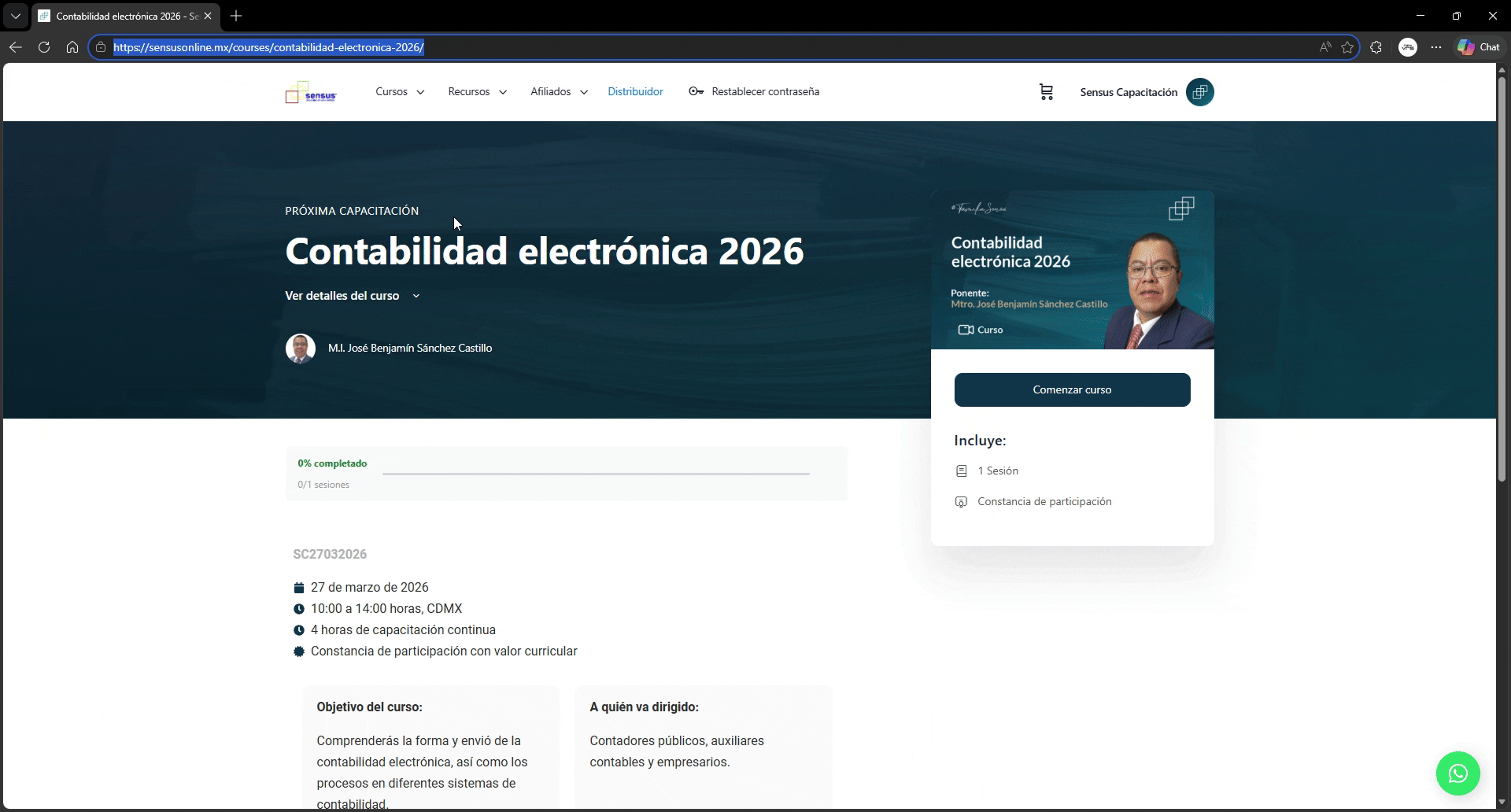
Task: Click the course thumbnail image
Action: tap(1072, 270)
